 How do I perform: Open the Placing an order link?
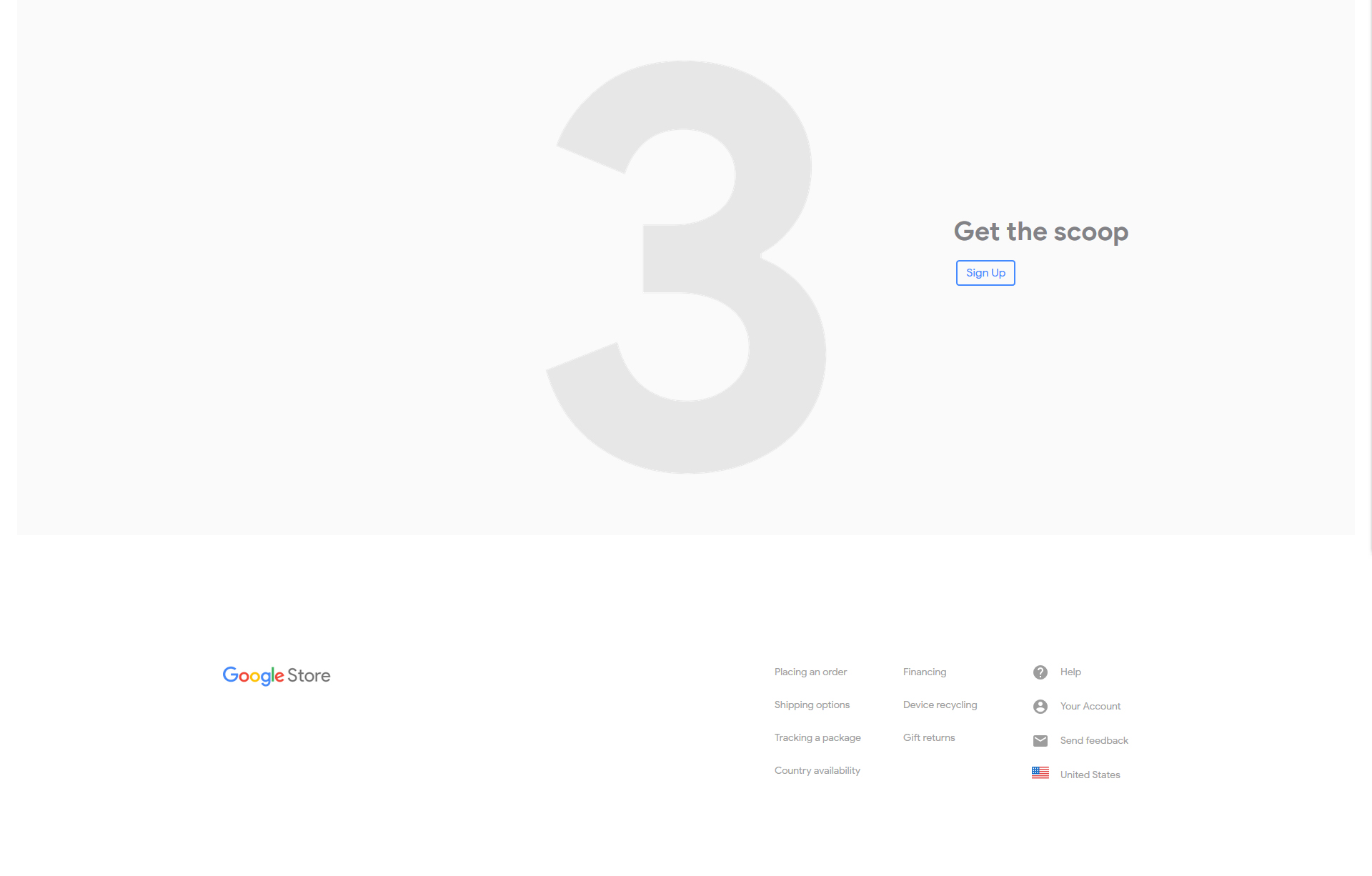pyautogui.click(x=810, y=672)
